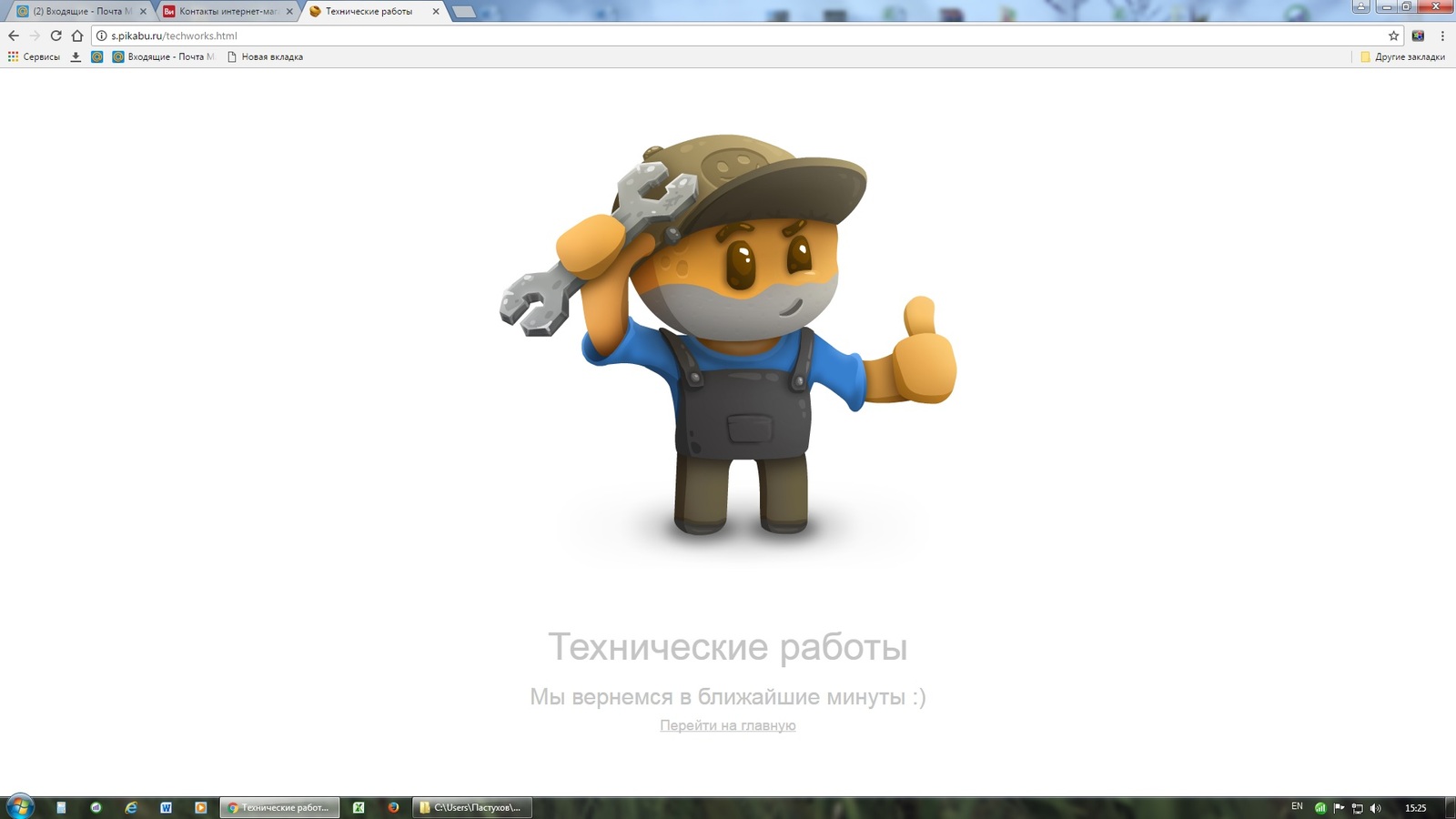The height and width of the screenshot is (819, 1456).
Task: Open the pinned notepad-like taskbar icon
Action: point(61,807)
